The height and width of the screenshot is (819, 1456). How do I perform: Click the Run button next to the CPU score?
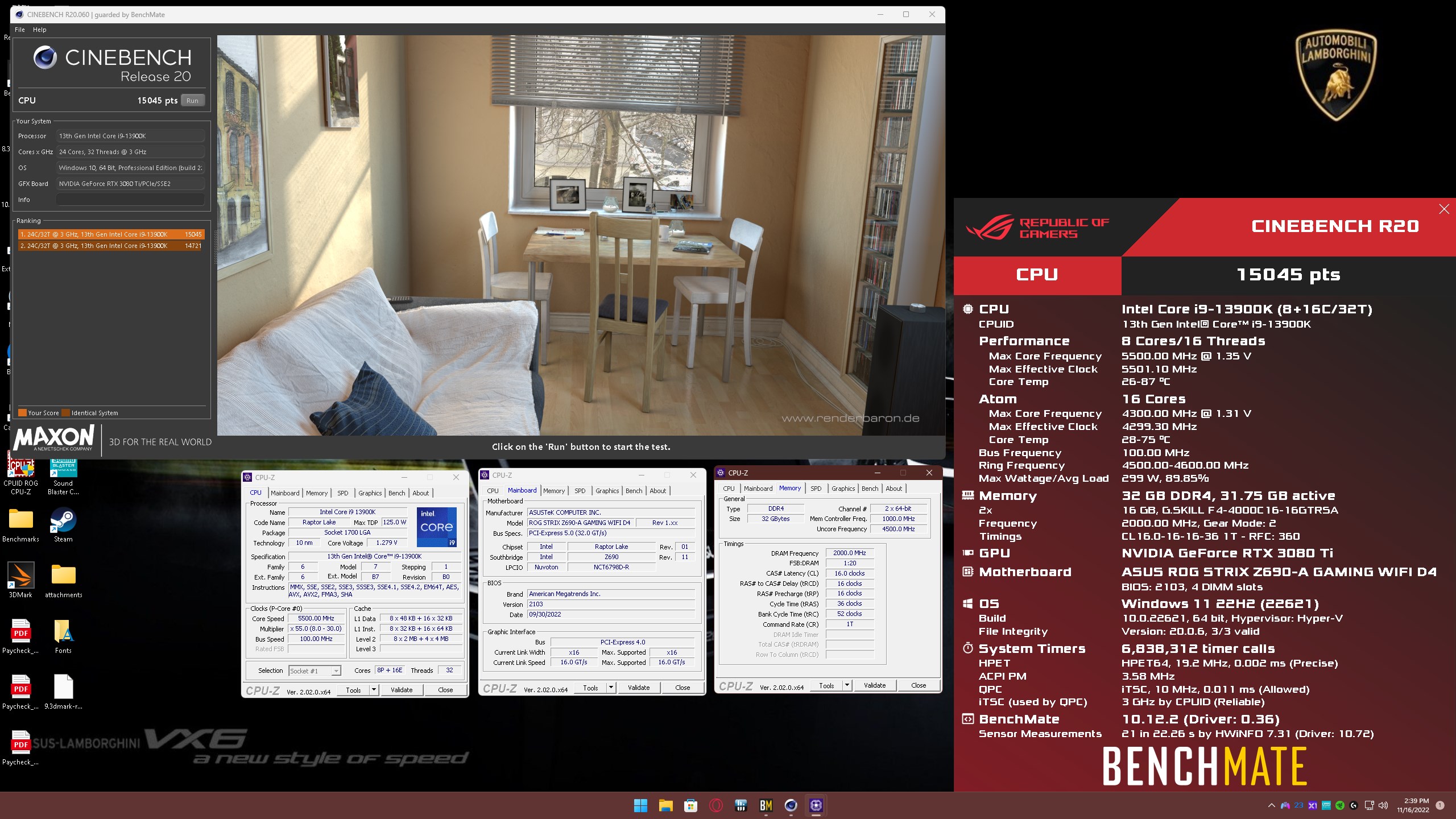(x=193, y=101)
